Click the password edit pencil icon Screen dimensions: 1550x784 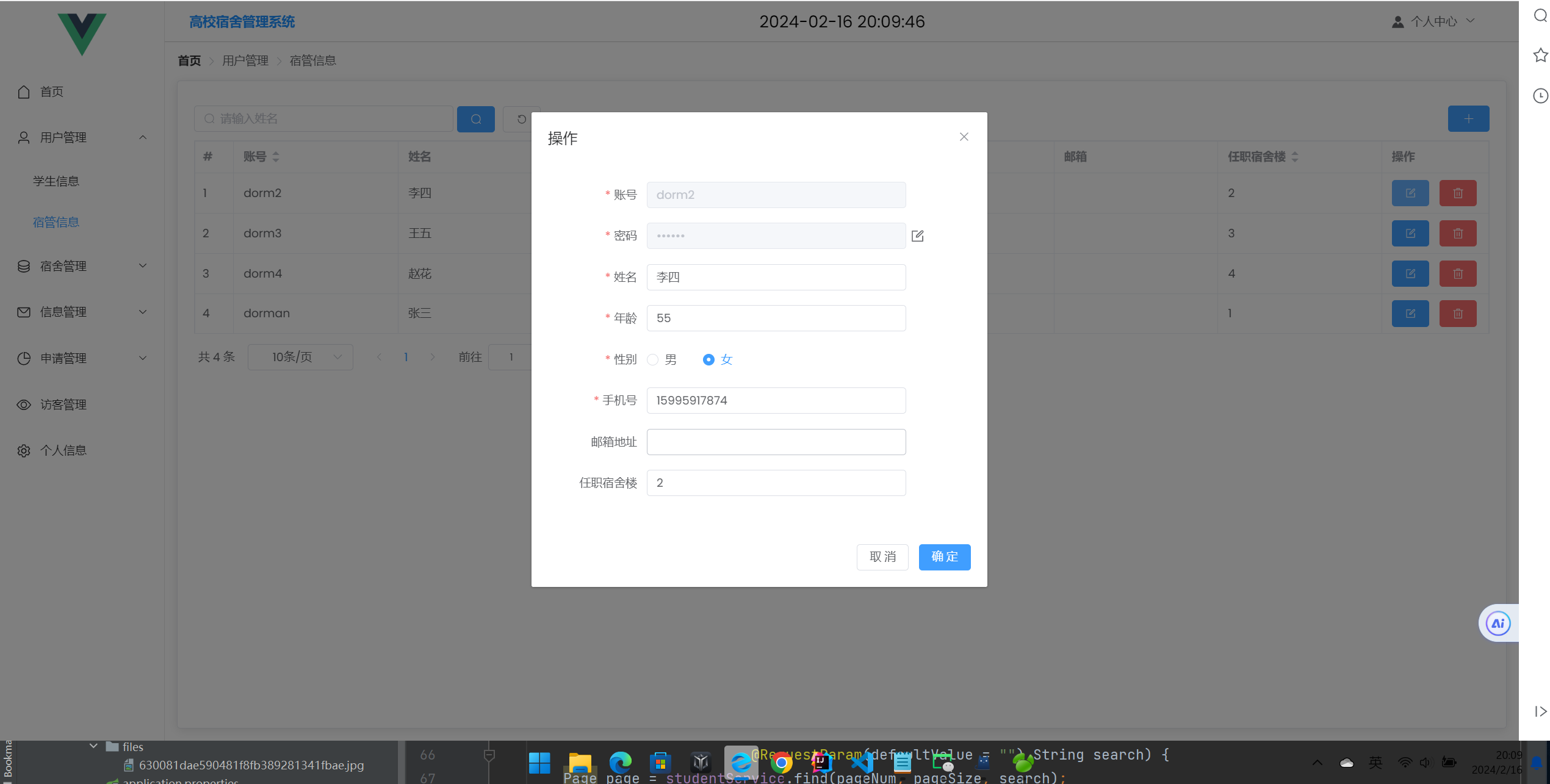[x=917, y=236]
